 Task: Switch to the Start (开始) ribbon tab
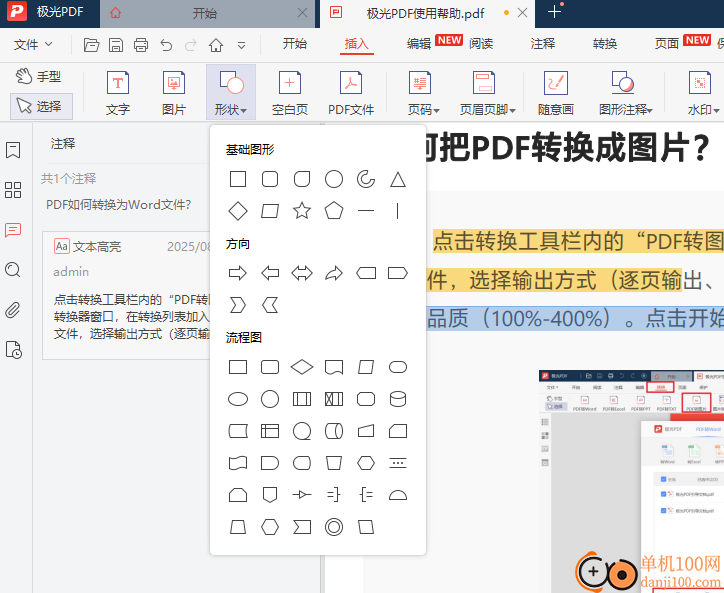(295, 44)
